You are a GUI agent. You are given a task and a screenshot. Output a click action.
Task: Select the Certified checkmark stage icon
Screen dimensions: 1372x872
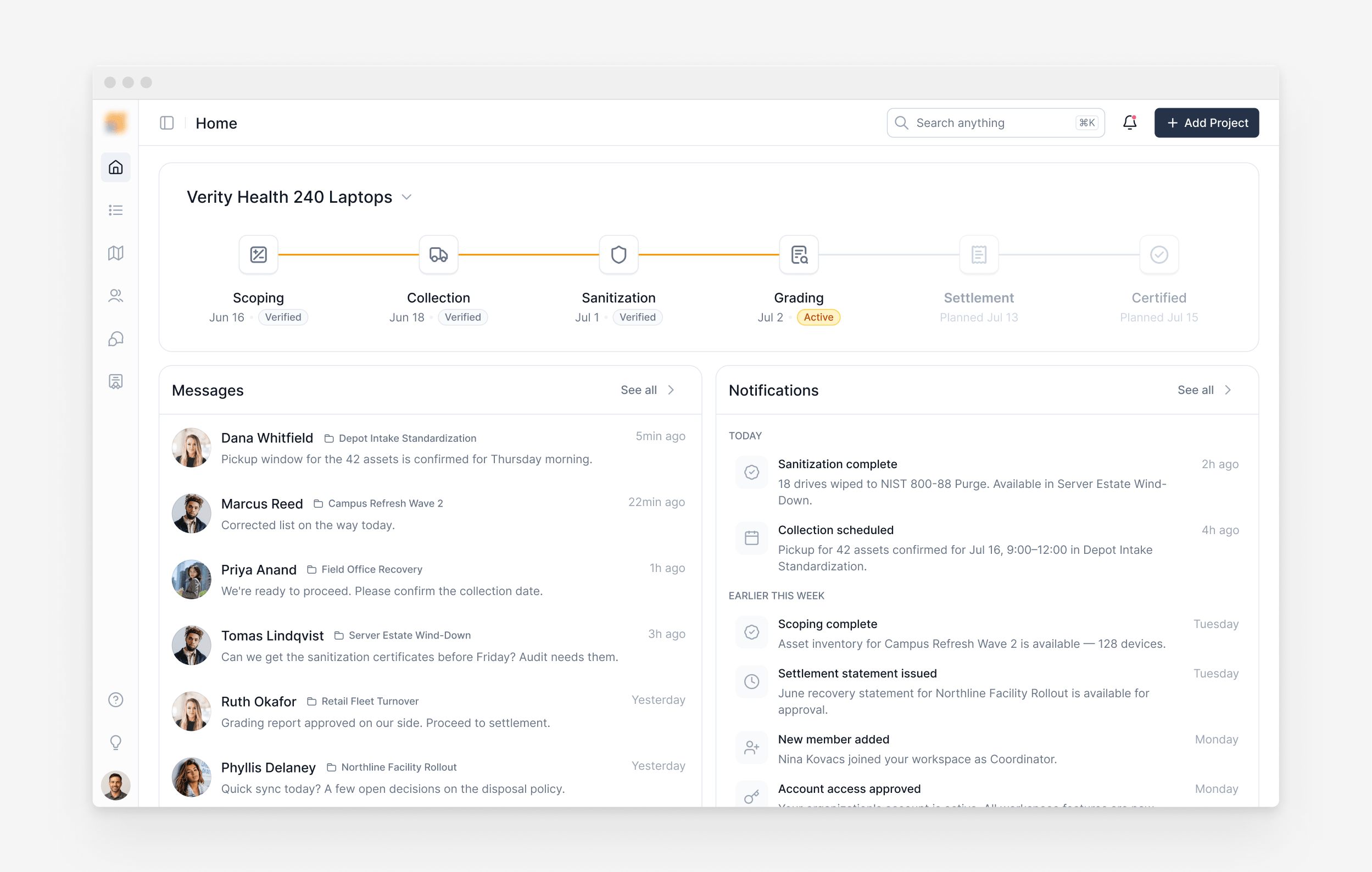(x=1159, y=254)
